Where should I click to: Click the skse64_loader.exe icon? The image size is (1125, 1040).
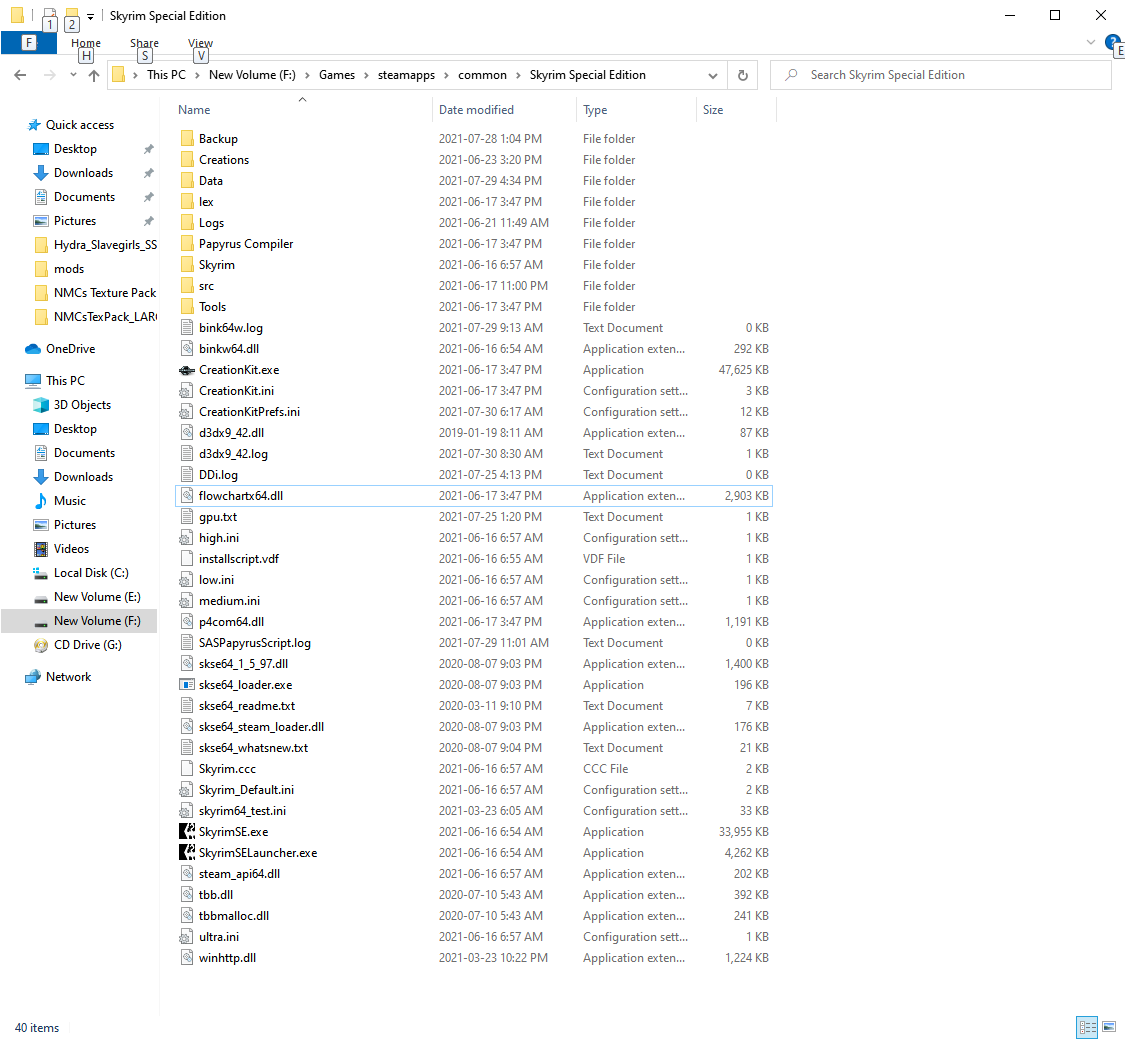pos(187,685)
